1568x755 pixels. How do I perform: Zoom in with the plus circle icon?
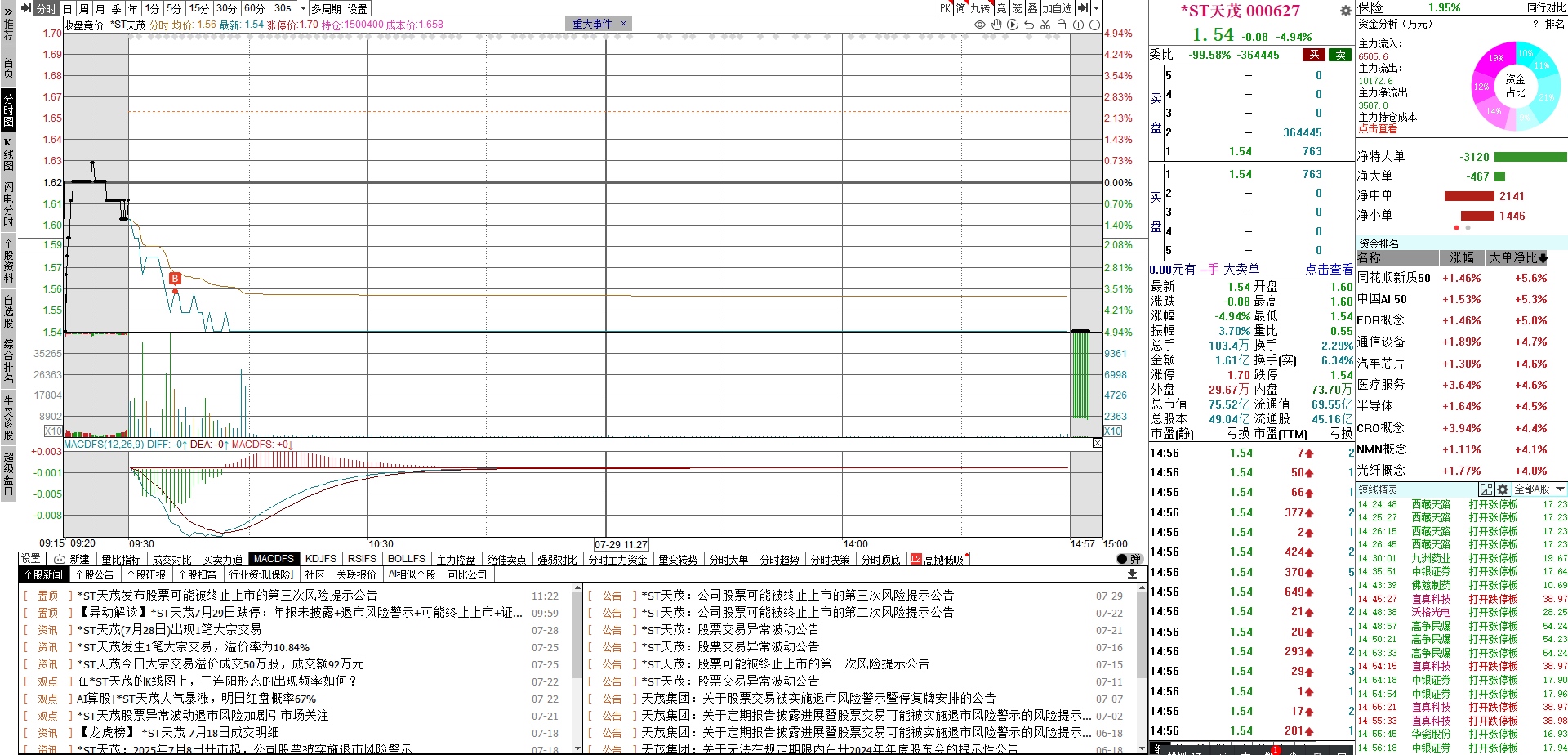point(1078,25)
